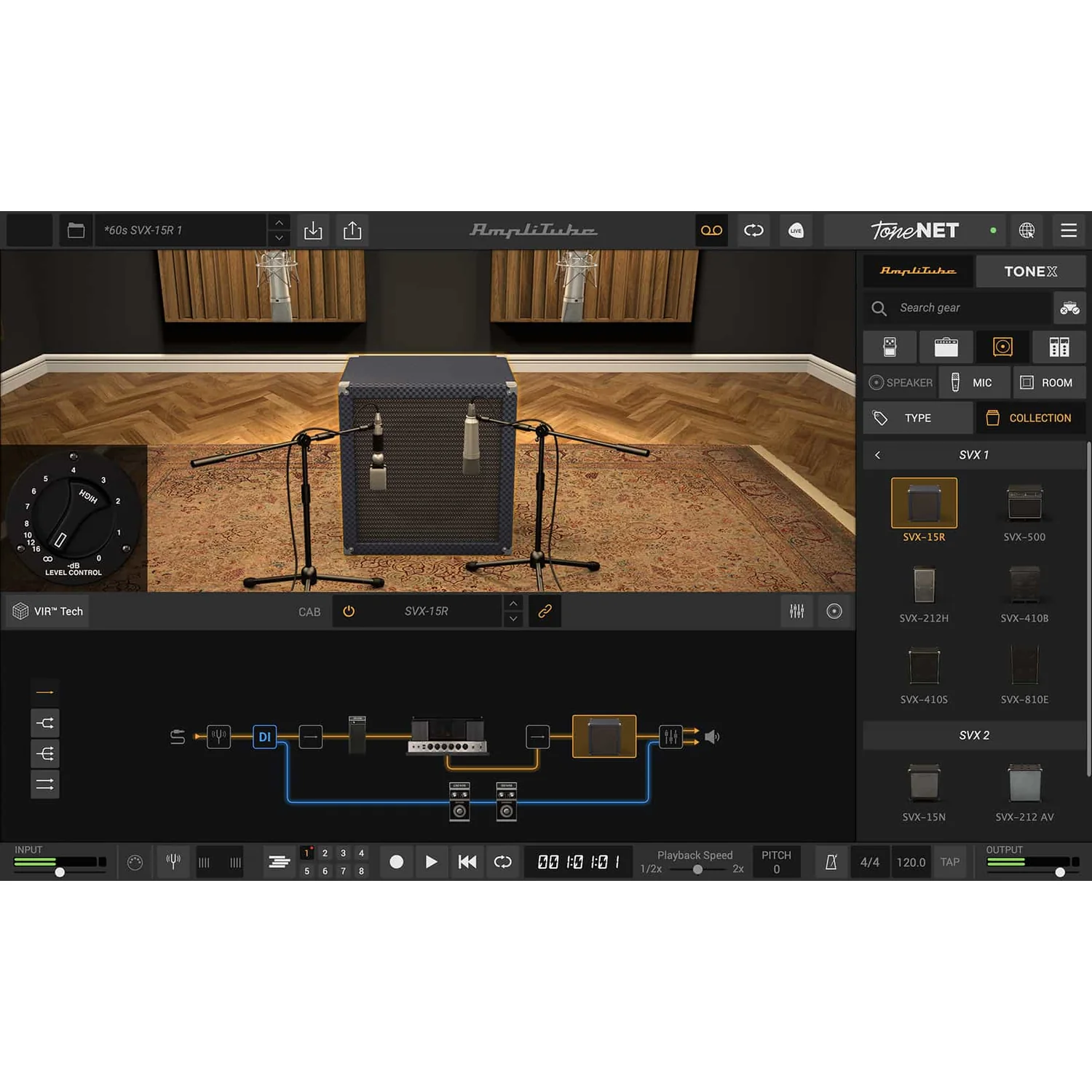This screenshot has width=1092, height=1092.
Task: Select previous cabinet with up arrow
Action: [x=513, y=604]
